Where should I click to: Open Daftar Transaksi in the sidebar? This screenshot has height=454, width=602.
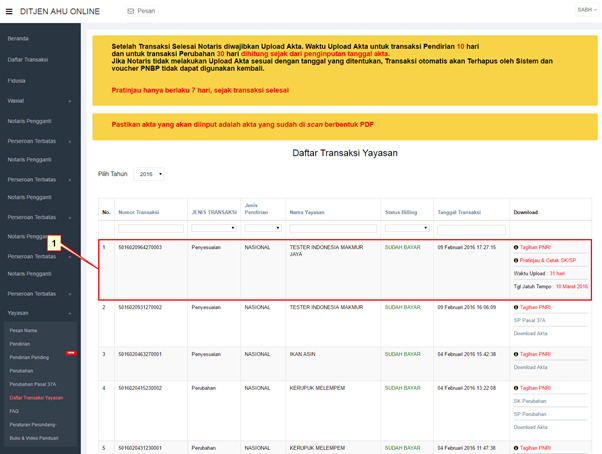point(28,60)
